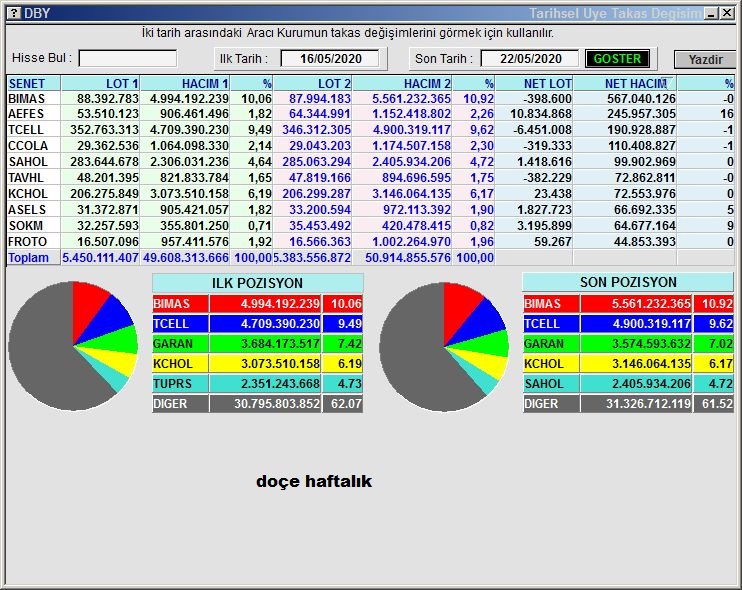Sort by the HACIM 1 column header
The image size is (742, 590).
[x=185, y=83]
